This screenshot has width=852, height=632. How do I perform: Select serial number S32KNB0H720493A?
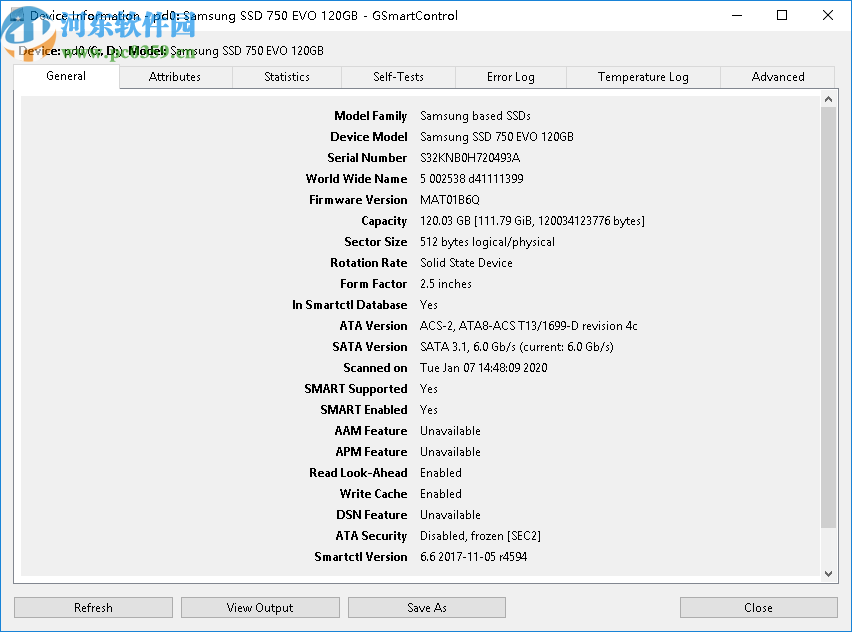[x=470, y=158]
